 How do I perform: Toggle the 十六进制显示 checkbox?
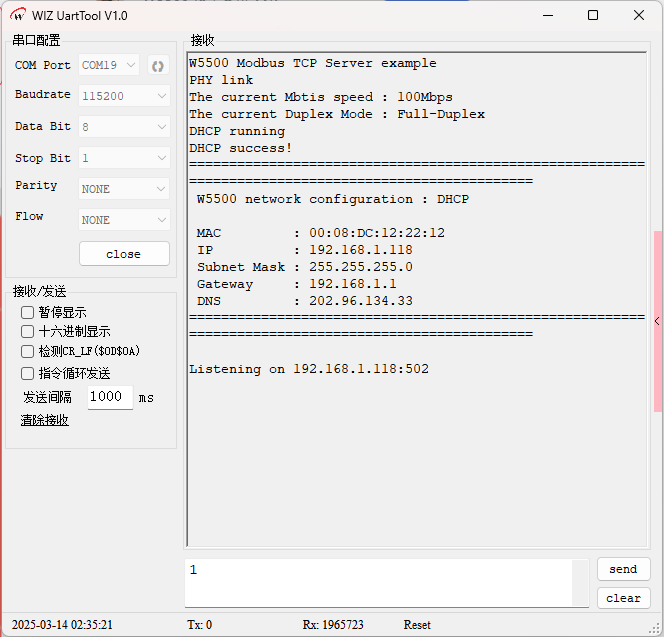pos(28,331)
